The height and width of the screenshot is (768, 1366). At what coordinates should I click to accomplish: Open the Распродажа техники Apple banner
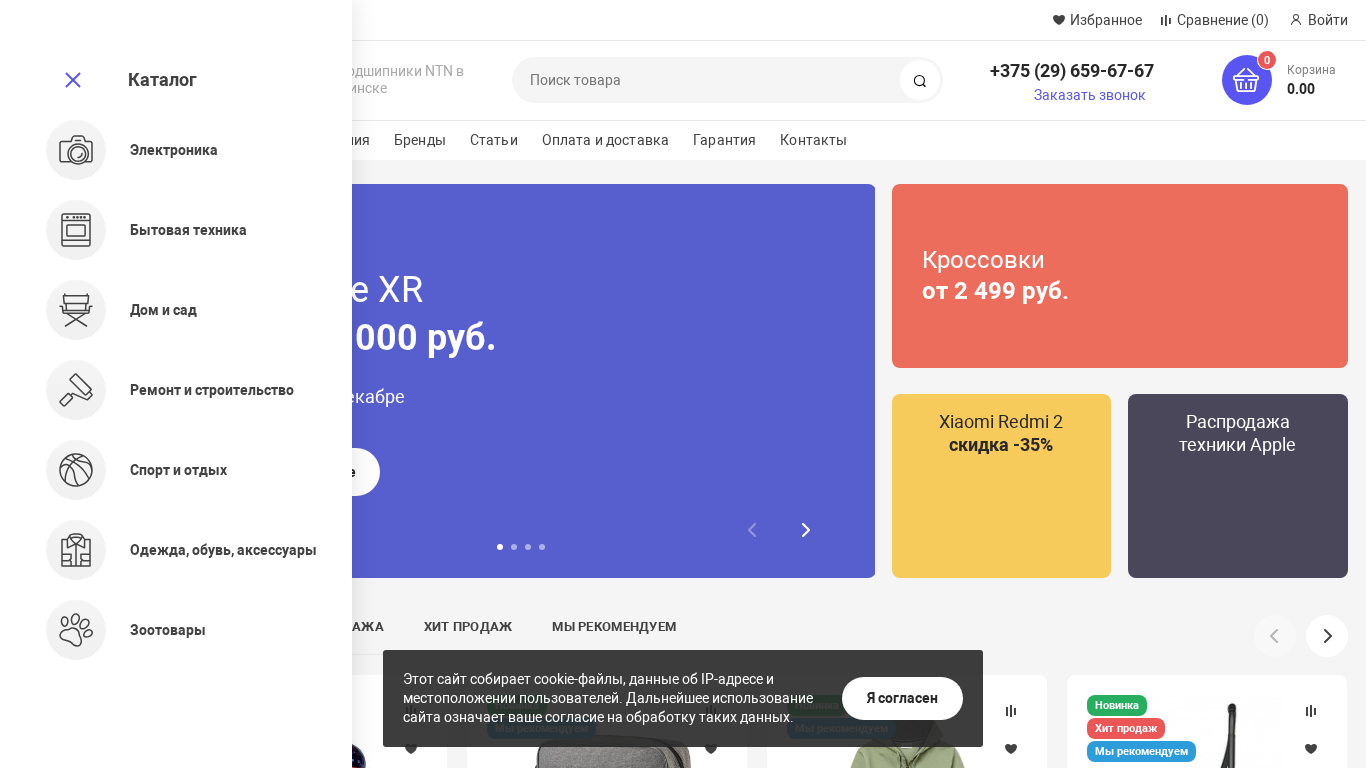[1238, 486]
